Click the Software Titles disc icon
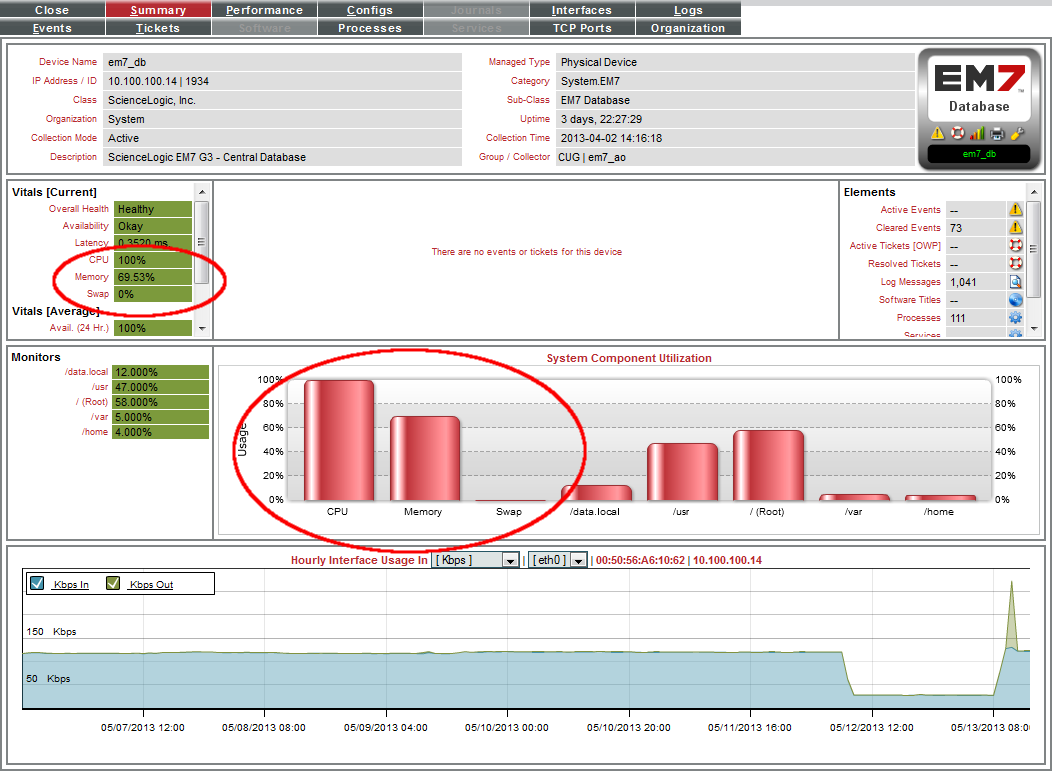Viewport: 1052px width, 771px height. point(1016,300)
